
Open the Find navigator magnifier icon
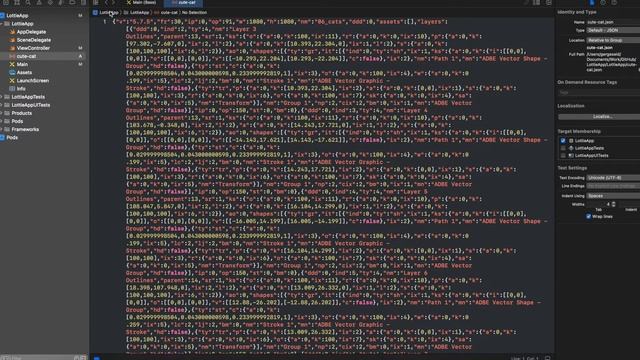coord(28,2)
